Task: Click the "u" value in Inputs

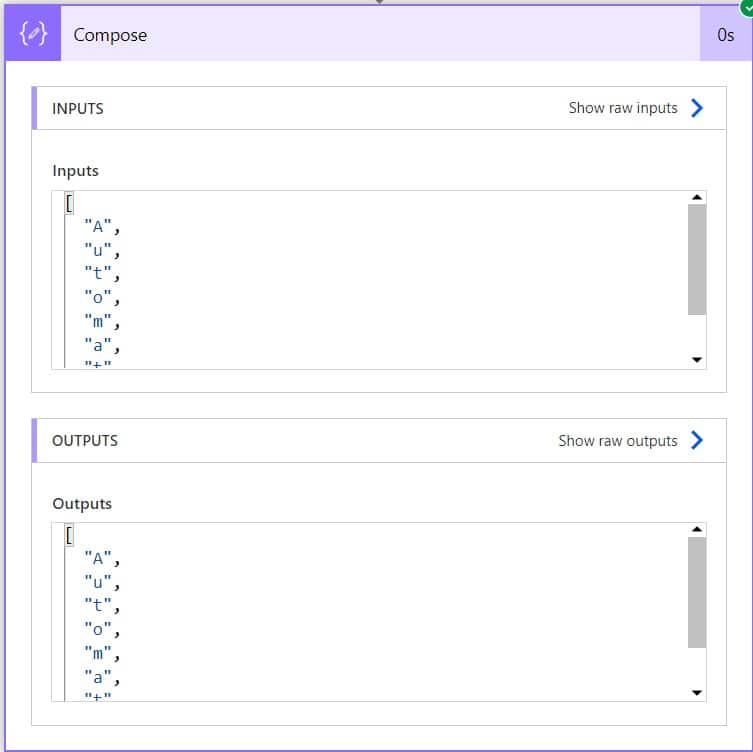Action: [x=98, y=250]
